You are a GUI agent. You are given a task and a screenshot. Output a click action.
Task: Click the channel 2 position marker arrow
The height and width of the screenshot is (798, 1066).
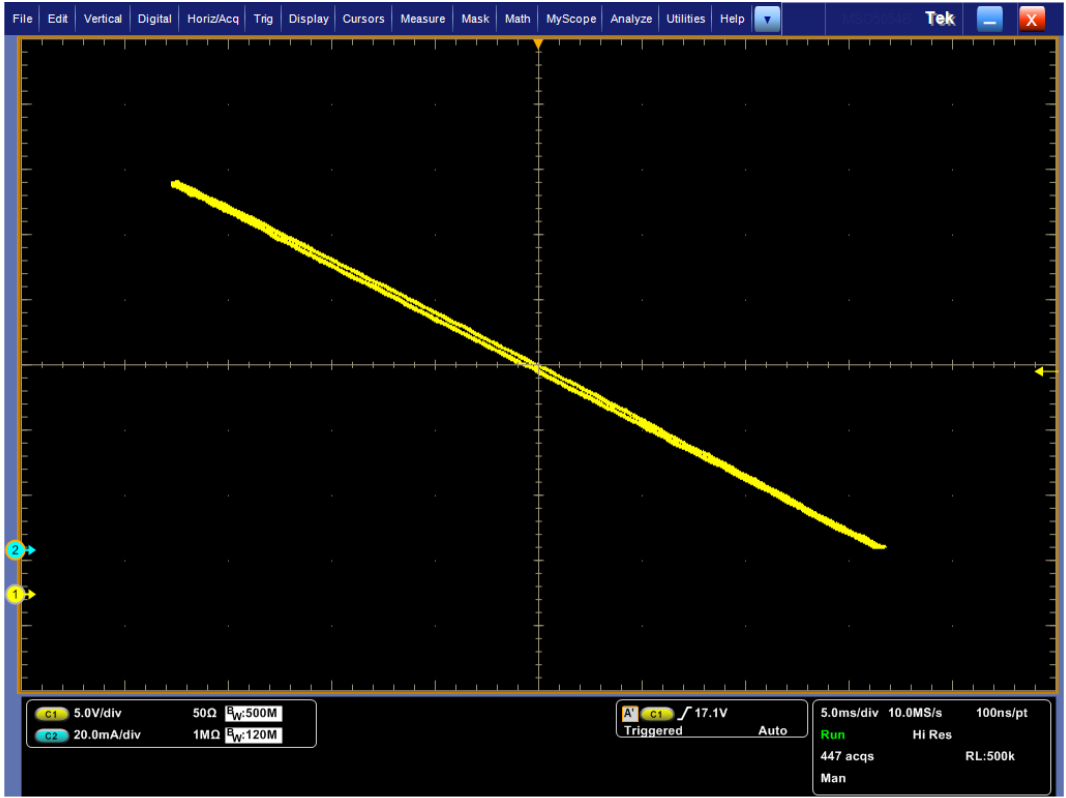17,549
